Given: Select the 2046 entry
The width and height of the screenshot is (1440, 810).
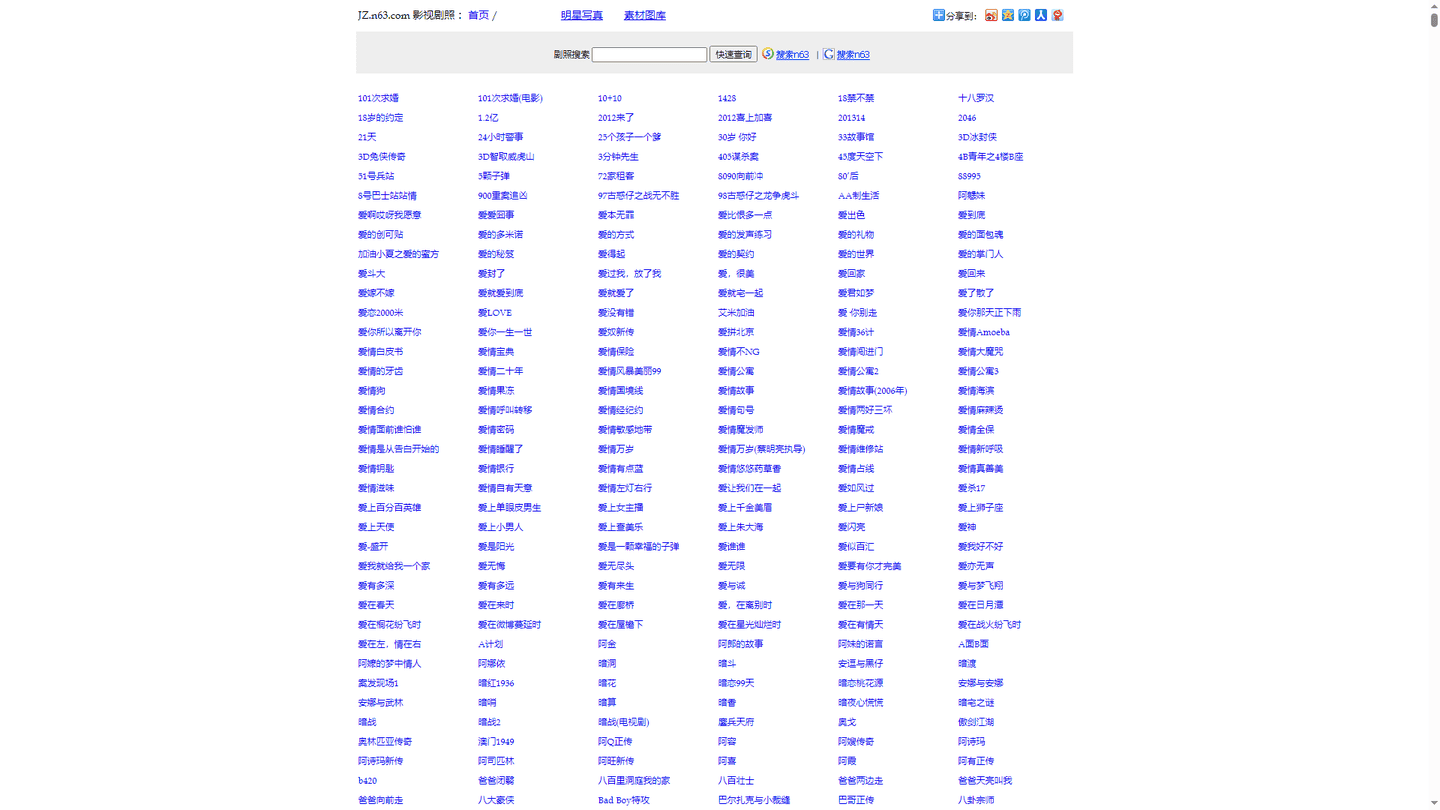Looking at the screenshot, I should click(x=967, y=118).
